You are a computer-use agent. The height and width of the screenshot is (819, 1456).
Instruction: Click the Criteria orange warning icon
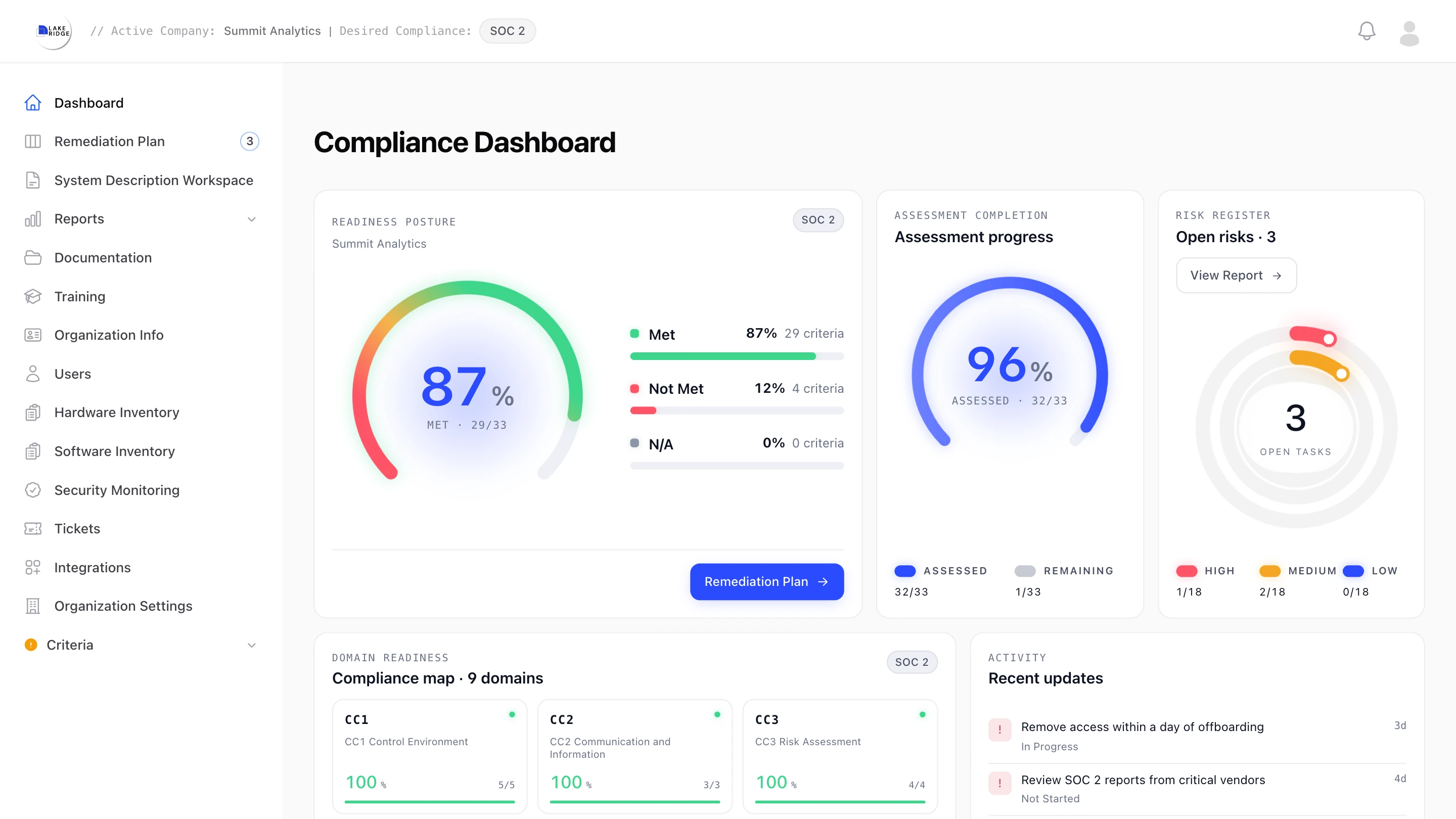click(x=31, y=645)
